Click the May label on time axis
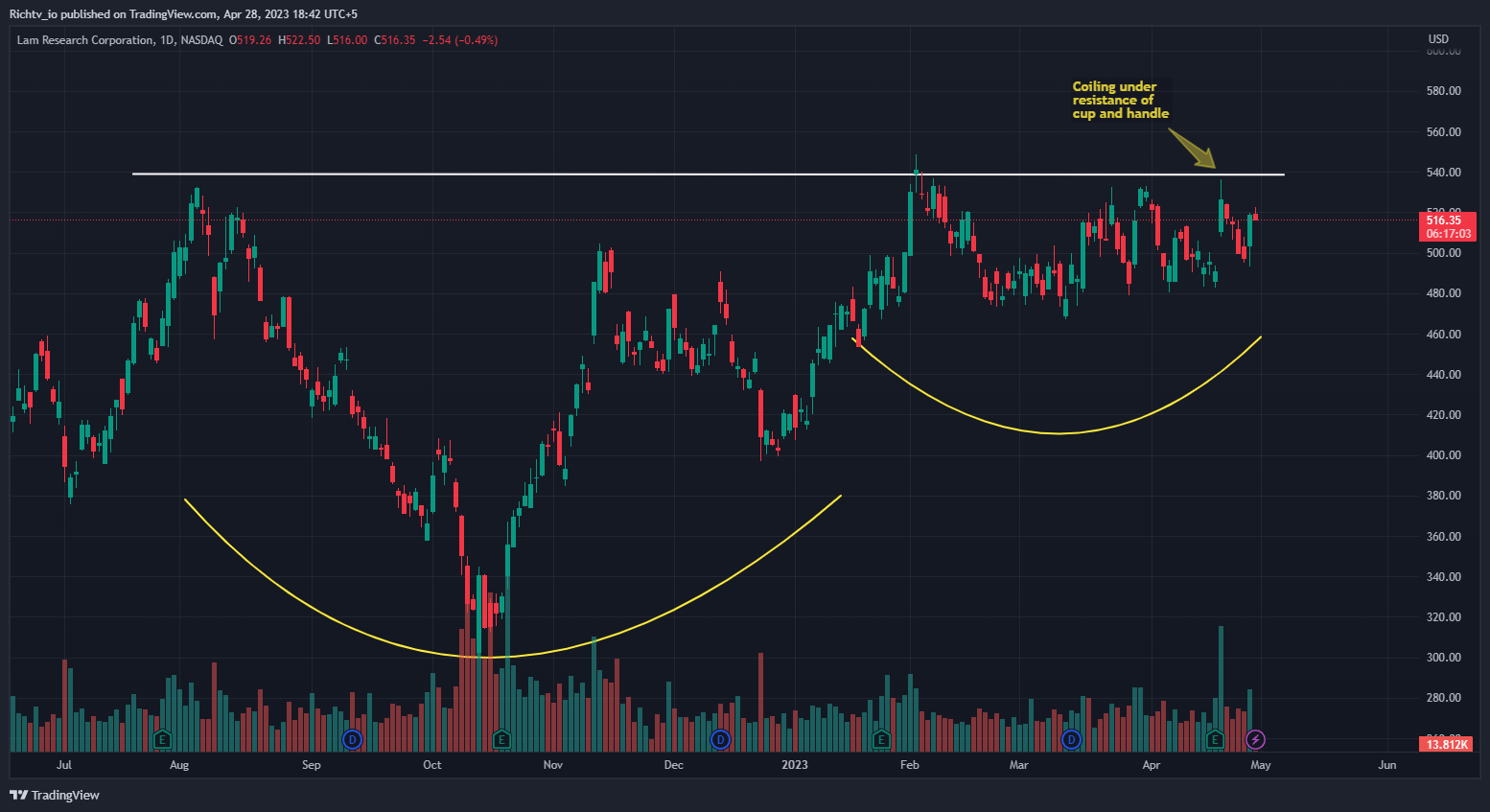This screenshot has width=1490, height=812. [x=1261, y=765]
